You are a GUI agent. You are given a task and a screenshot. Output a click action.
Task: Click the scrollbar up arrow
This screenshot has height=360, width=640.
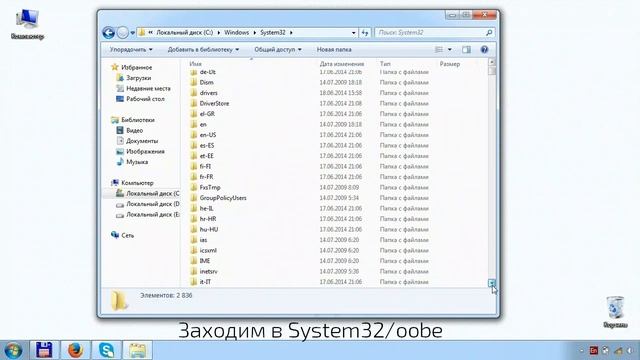tap(491, 62)
